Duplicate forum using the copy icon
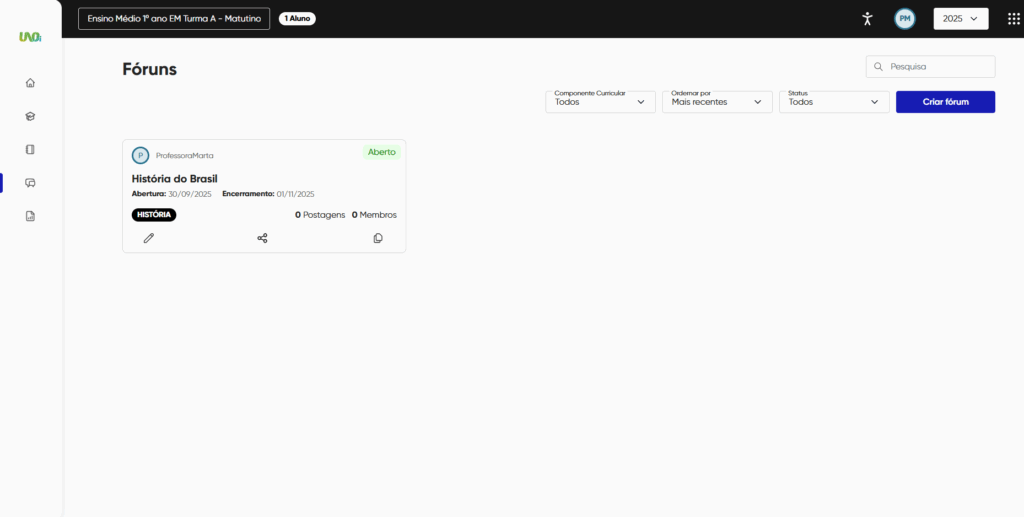 coord(378,238)
